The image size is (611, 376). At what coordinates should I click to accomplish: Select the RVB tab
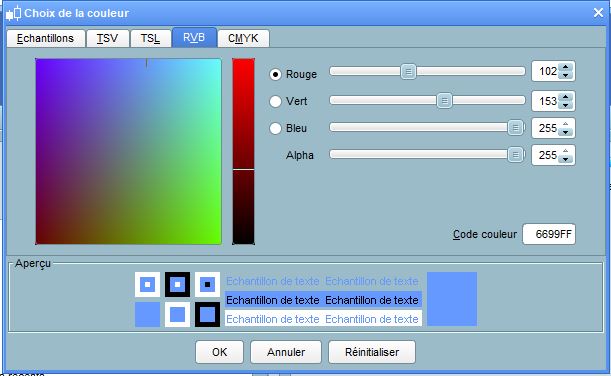[194, 37]
